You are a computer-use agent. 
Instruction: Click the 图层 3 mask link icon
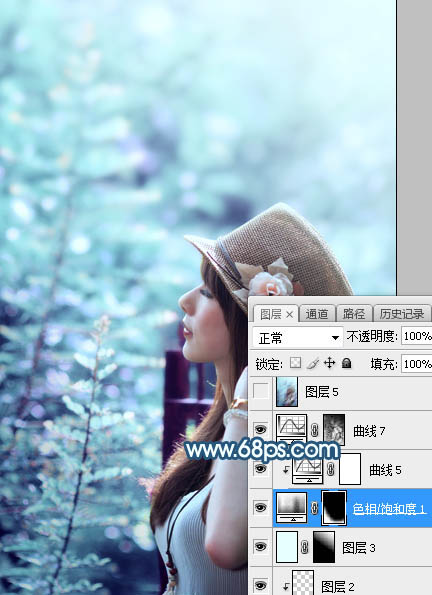tap(304, 547)
